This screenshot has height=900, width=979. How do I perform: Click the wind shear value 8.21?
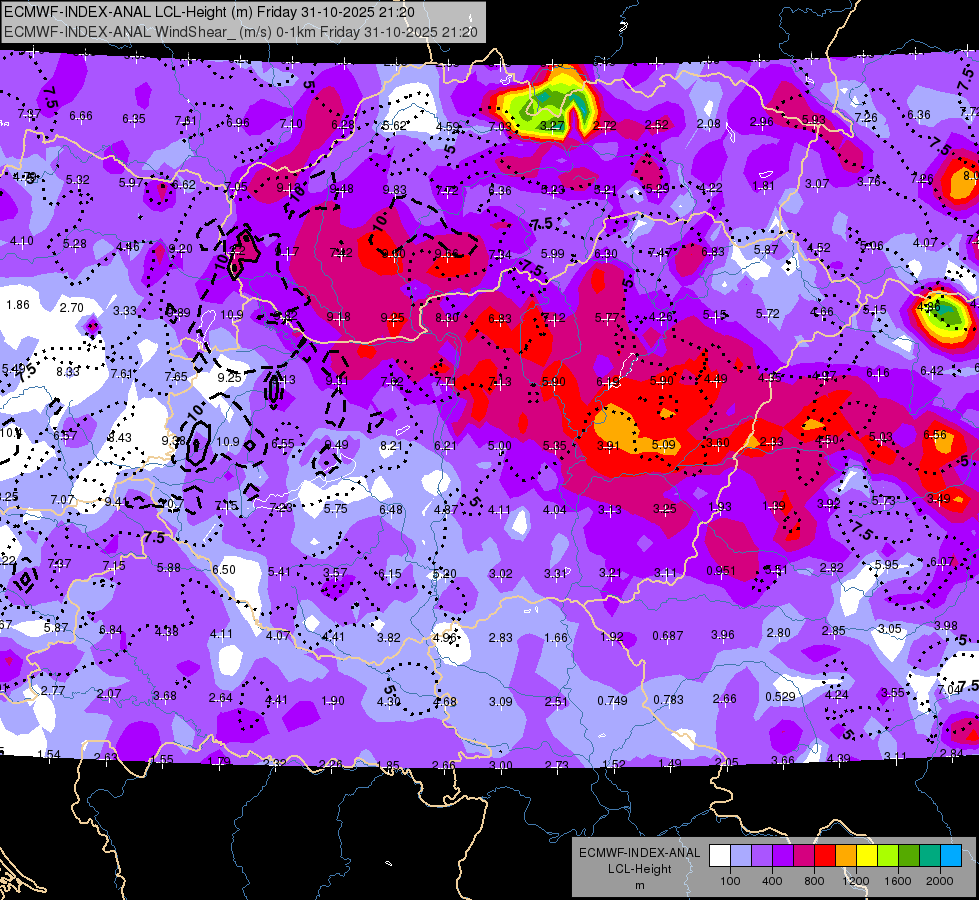click(391, 445)
